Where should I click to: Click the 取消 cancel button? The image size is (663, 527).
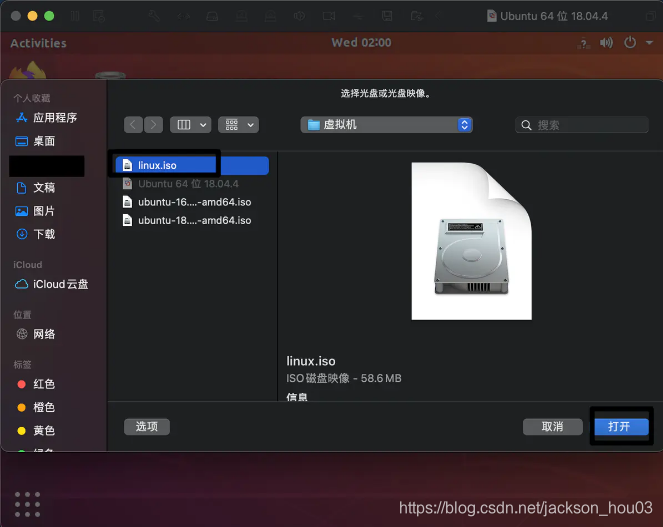(x=553, y=427)
